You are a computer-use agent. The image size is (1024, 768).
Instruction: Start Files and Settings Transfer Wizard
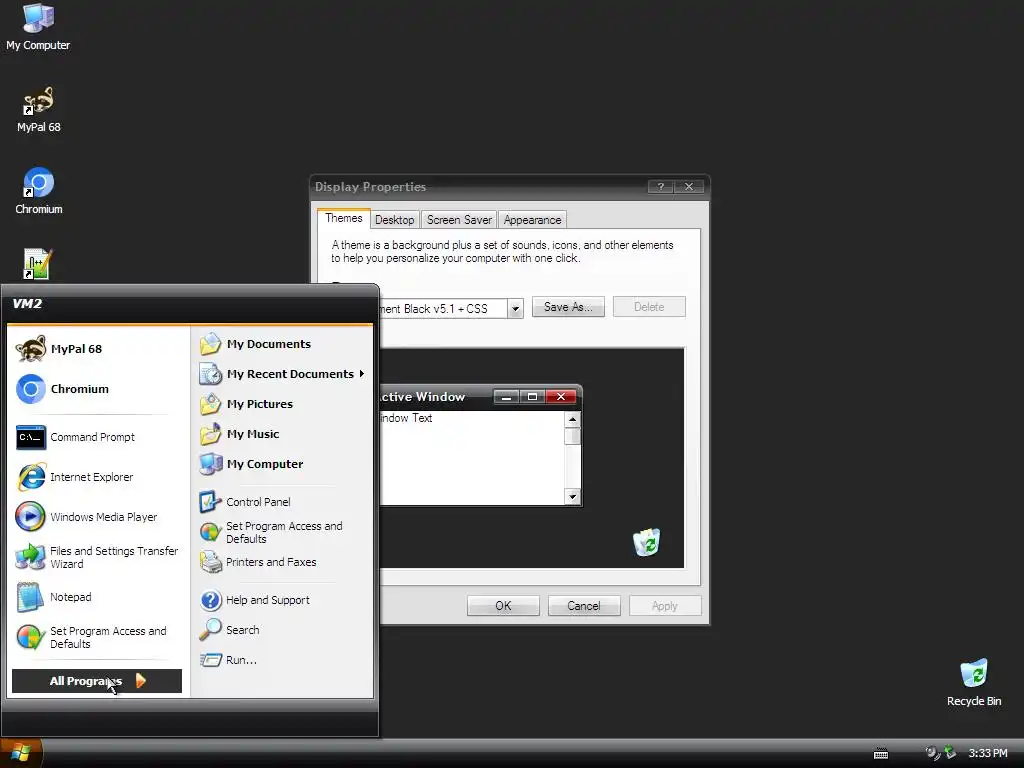click(98, 557)
